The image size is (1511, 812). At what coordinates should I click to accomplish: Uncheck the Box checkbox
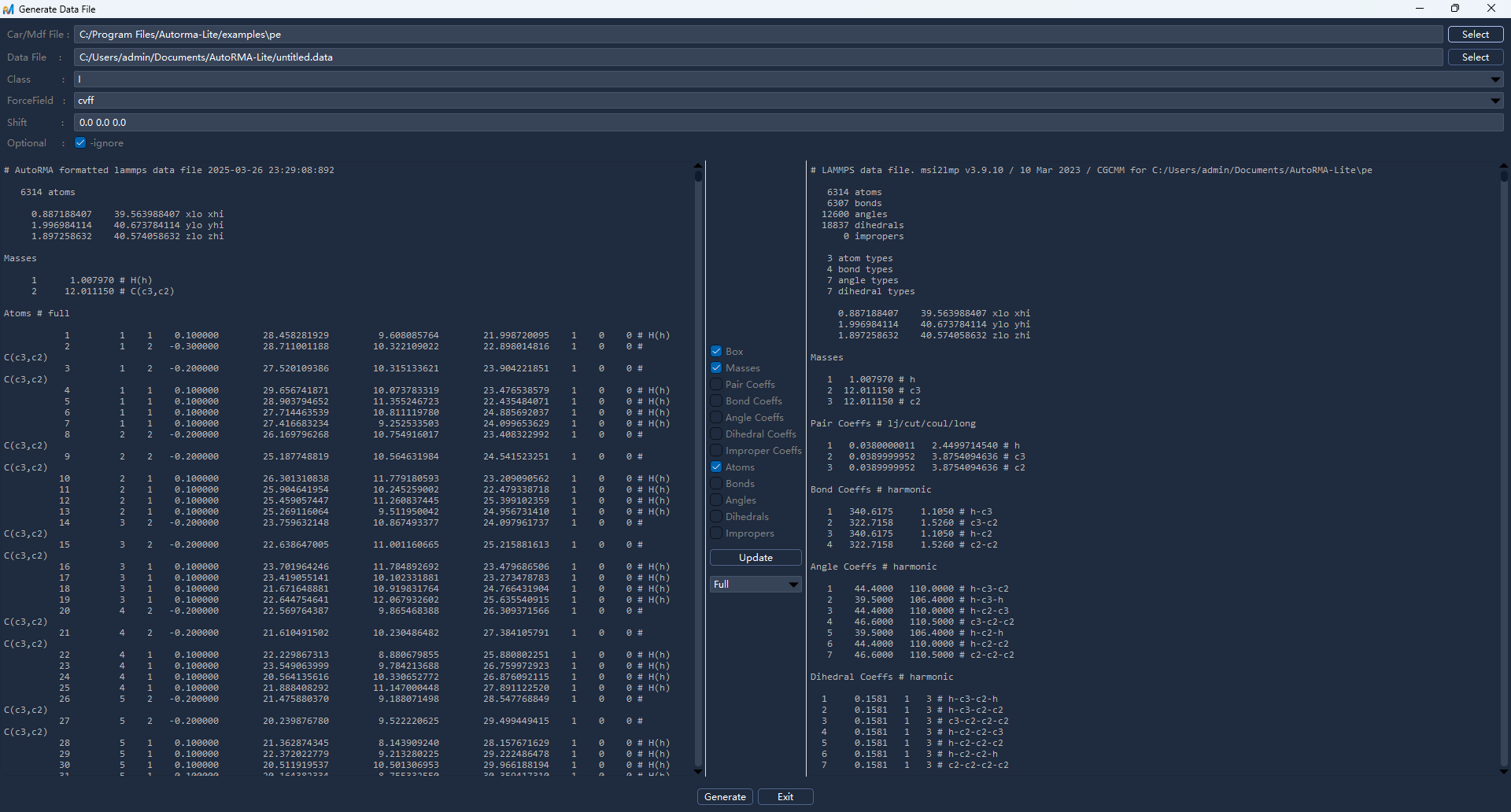tap(716, 351)
